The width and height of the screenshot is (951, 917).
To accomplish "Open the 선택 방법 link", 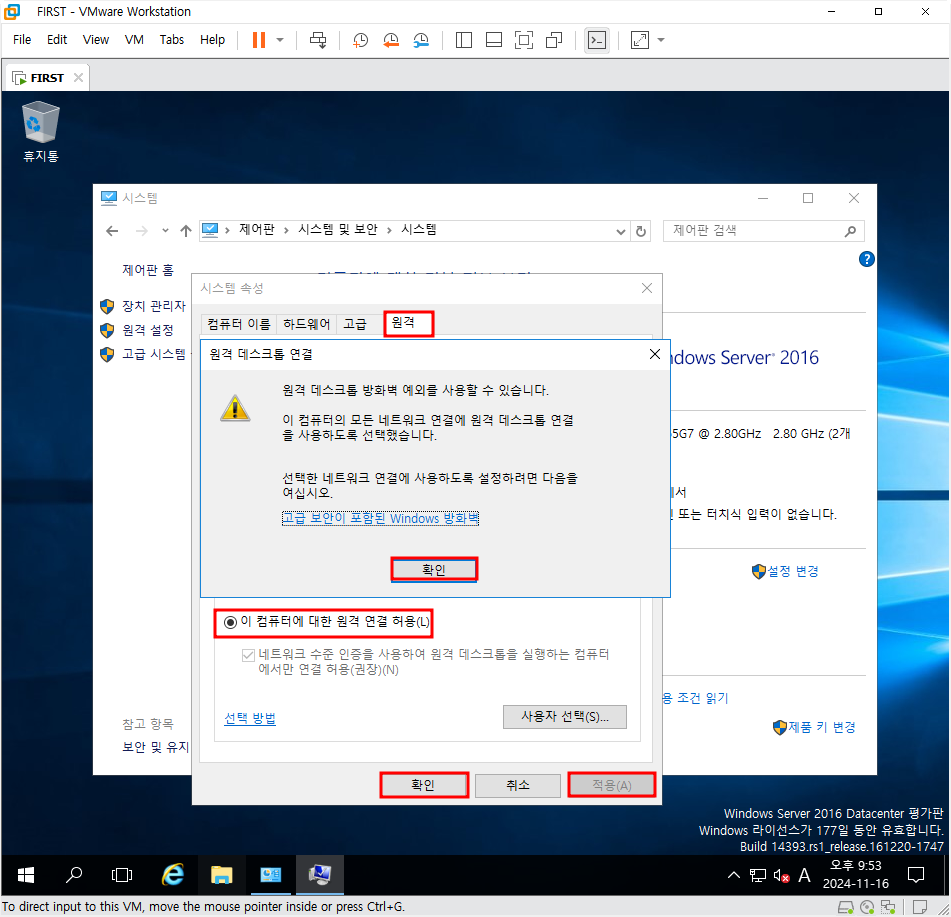I will 250,719.
